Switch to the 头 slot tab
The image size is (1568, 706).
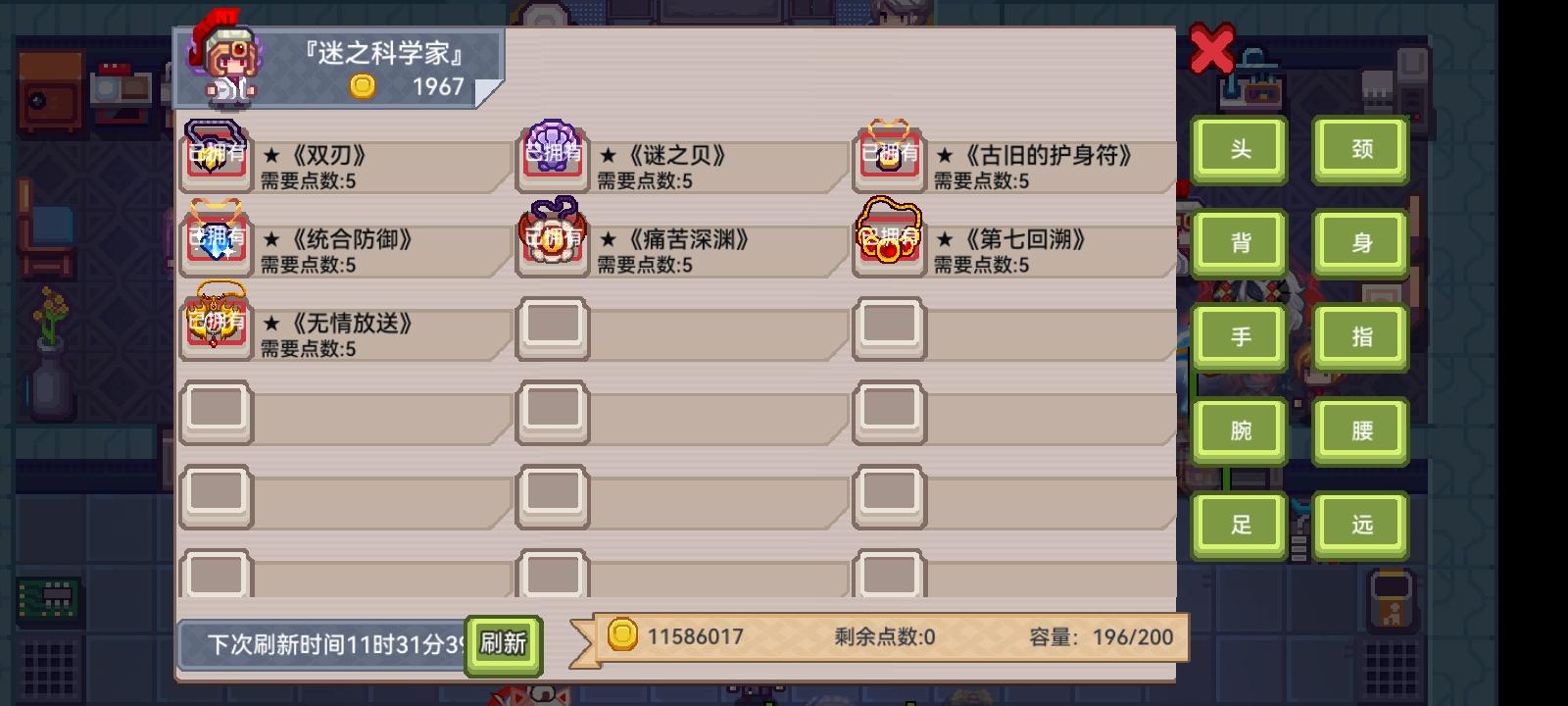pos(1240,150)
